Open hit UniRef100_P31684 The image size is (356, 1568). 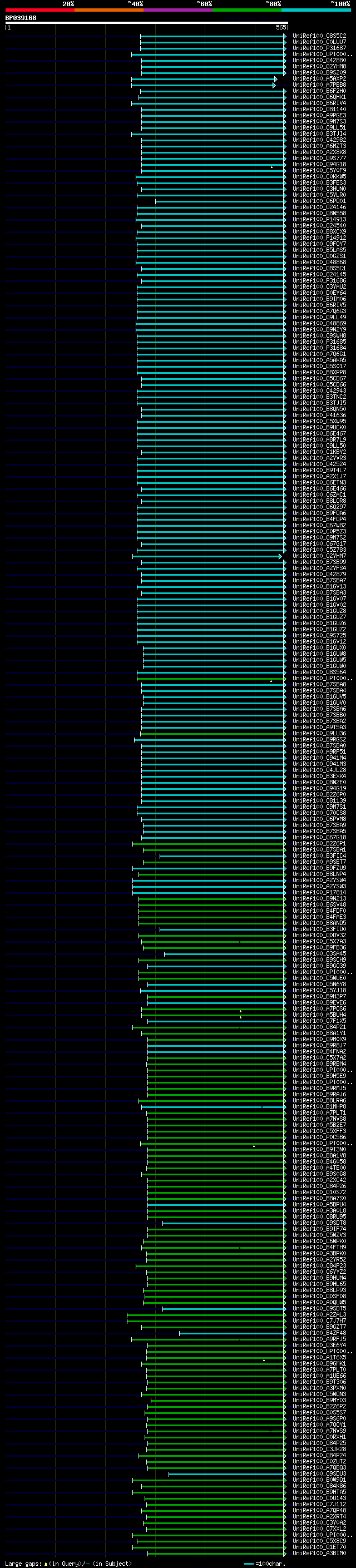point(319,348)
